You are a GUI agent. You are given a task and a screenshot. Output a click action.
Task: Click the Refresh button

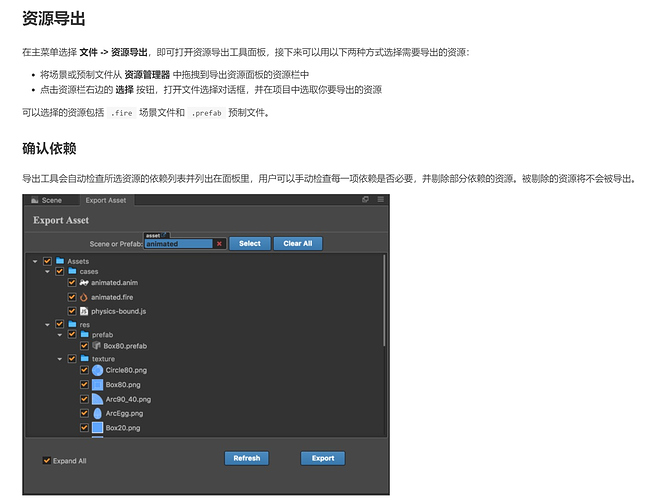(x=246, y=458)
